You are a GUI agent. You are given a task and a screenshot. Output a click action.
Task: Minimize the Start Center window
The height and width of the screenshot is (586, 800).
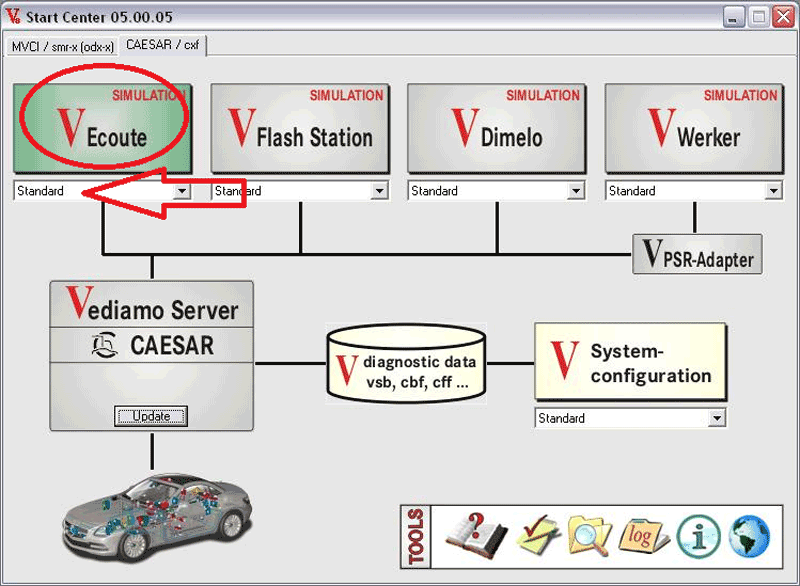pos(733,17)
